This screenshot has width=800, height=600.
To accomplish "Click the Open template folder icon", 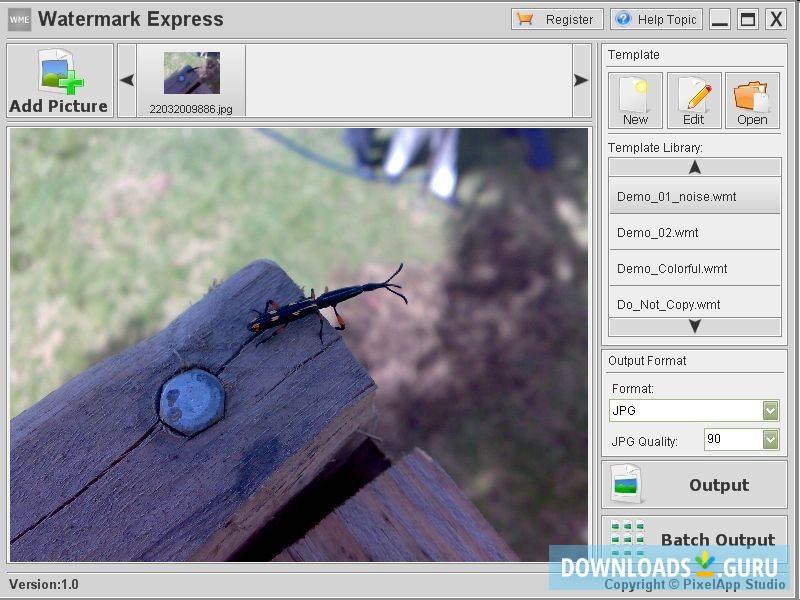I will [752, 93].
